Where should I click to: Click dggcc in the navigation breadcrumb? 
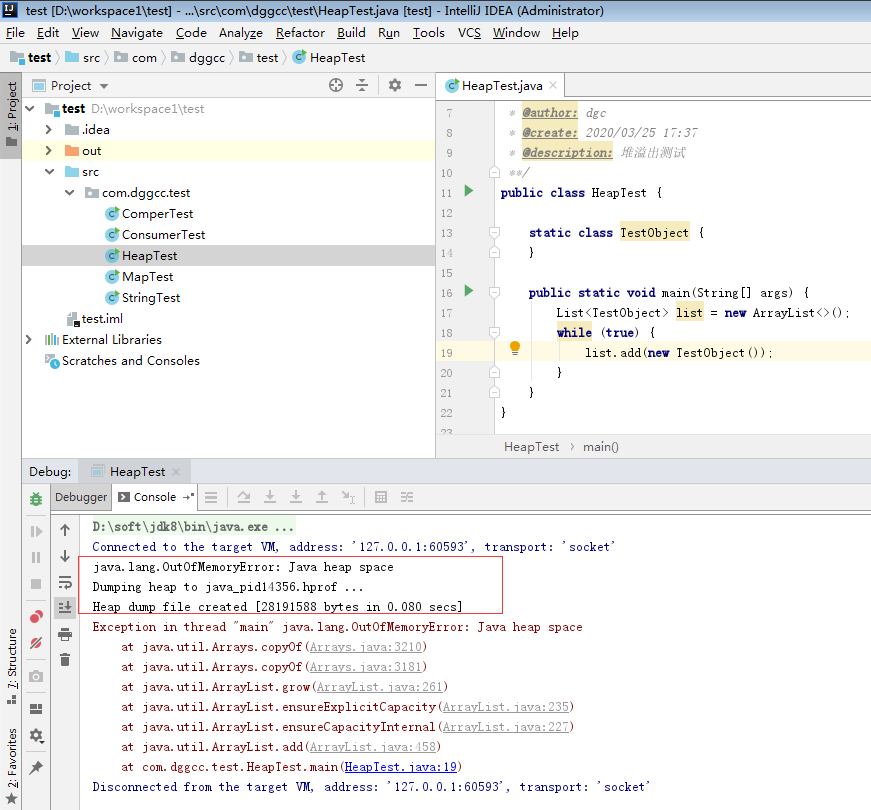tap(207, 58)
